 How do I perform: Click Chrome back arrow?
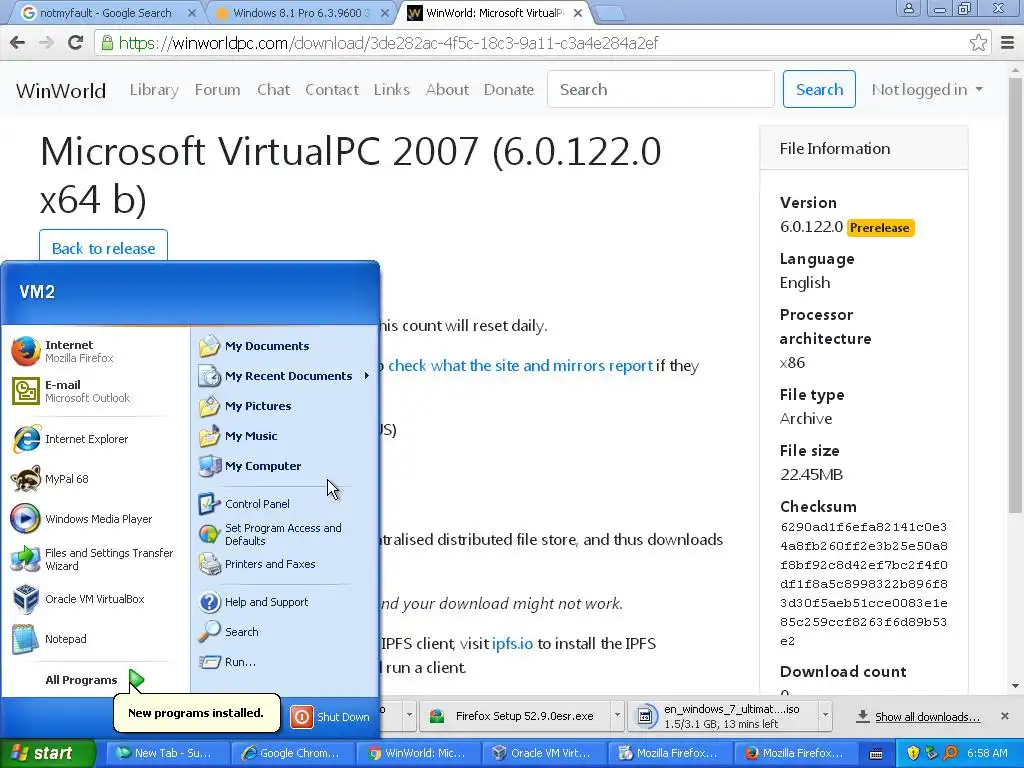click(18, 43)
